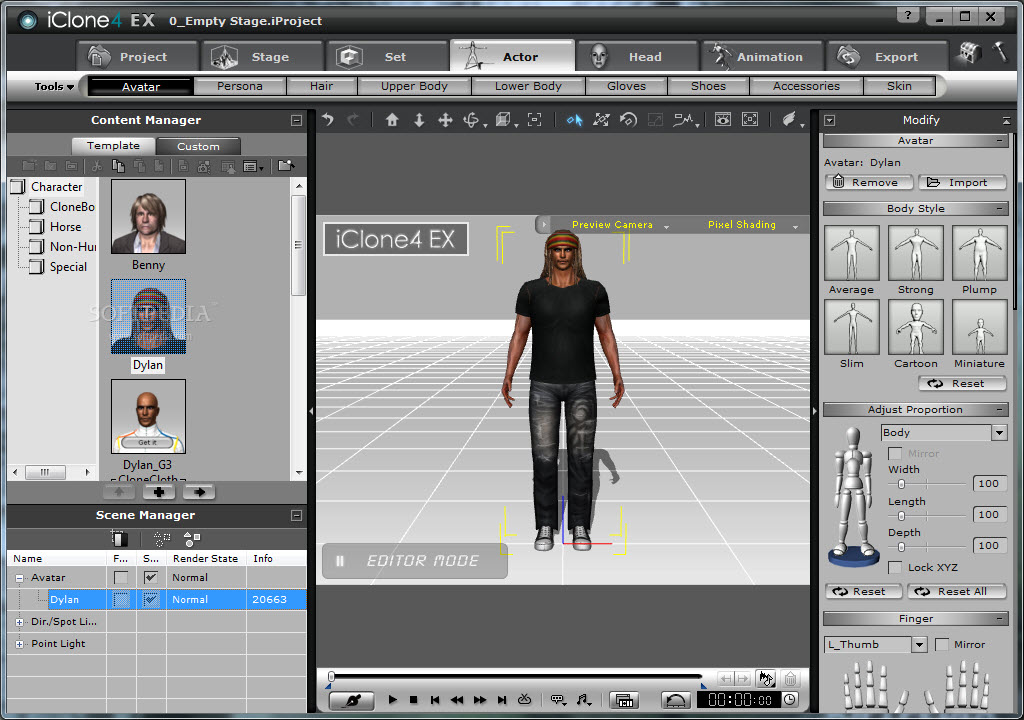
Task: Choose the Plump body style thumbnail
Action: (980, 253)
